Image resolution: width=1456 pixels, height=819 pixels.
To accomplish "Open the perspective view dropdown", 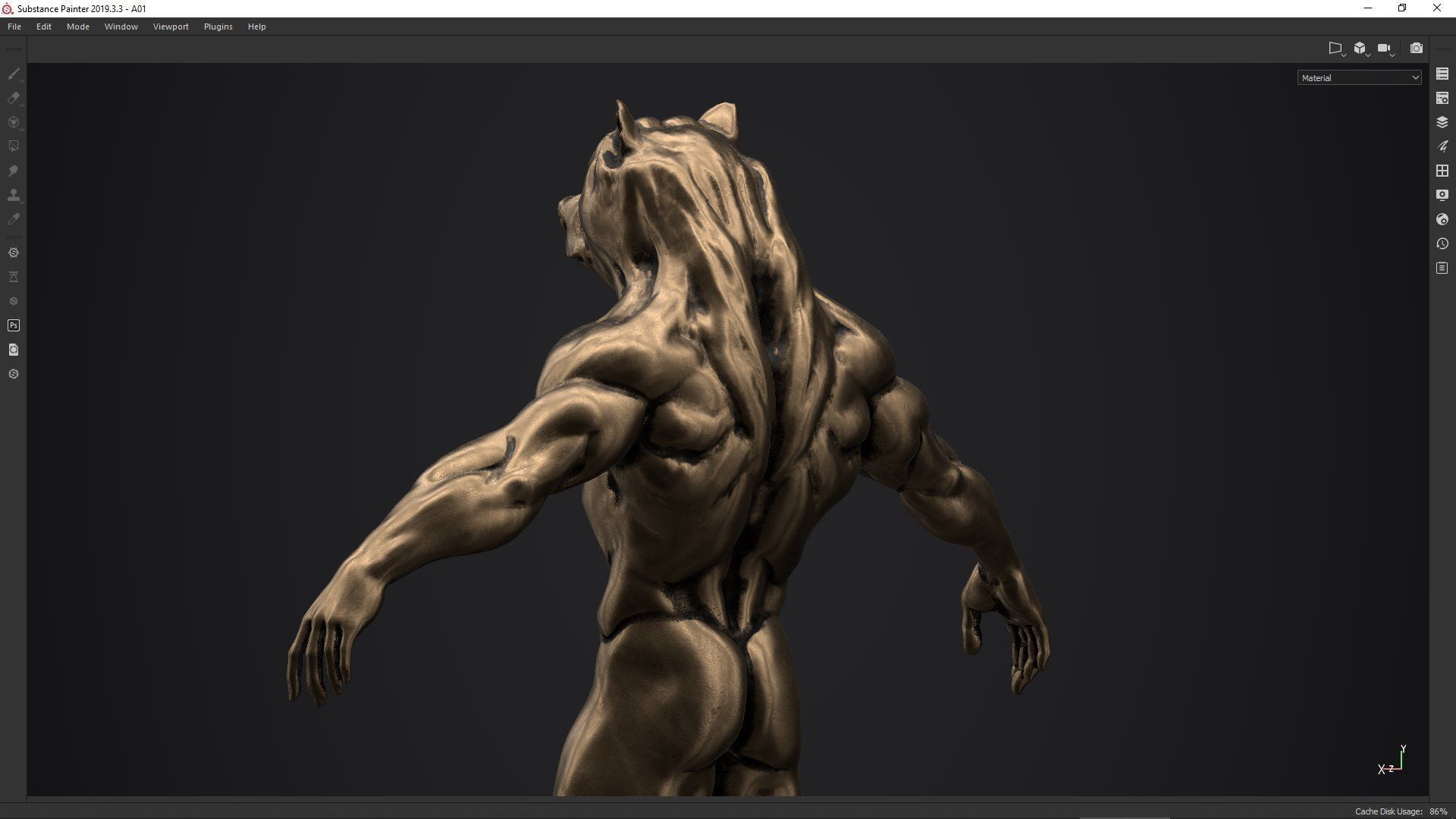I will [1336, 49].
